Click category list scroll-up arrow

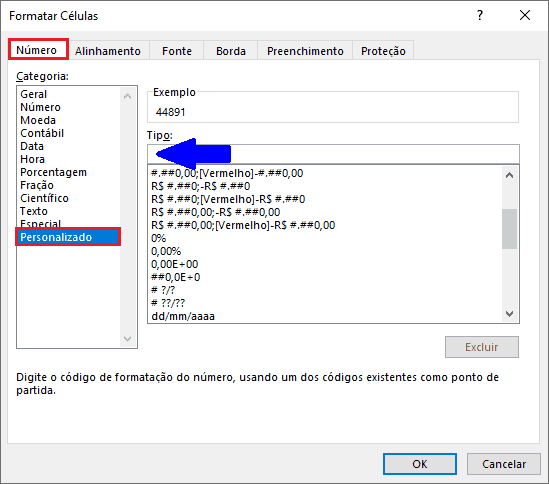(127, 96)
